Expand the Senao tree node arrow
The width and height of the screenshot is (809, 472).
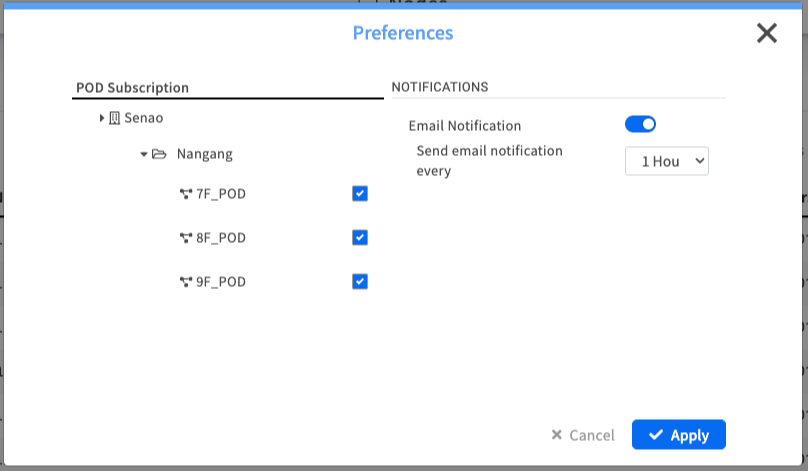coord(102,118)
